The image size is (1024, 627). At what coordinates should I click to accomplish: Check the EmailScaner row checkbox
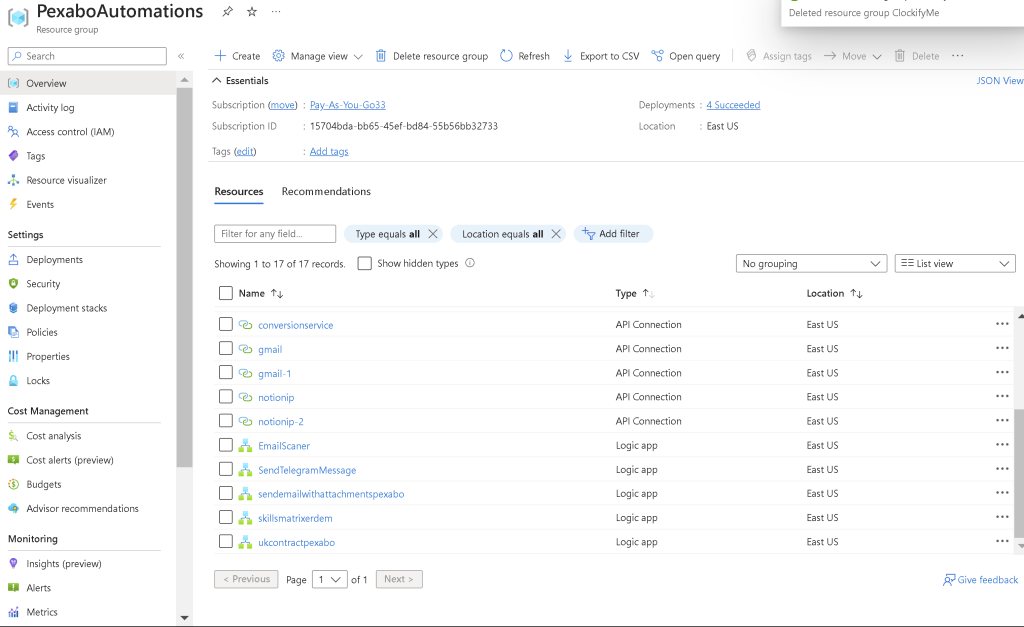[226, 445]
